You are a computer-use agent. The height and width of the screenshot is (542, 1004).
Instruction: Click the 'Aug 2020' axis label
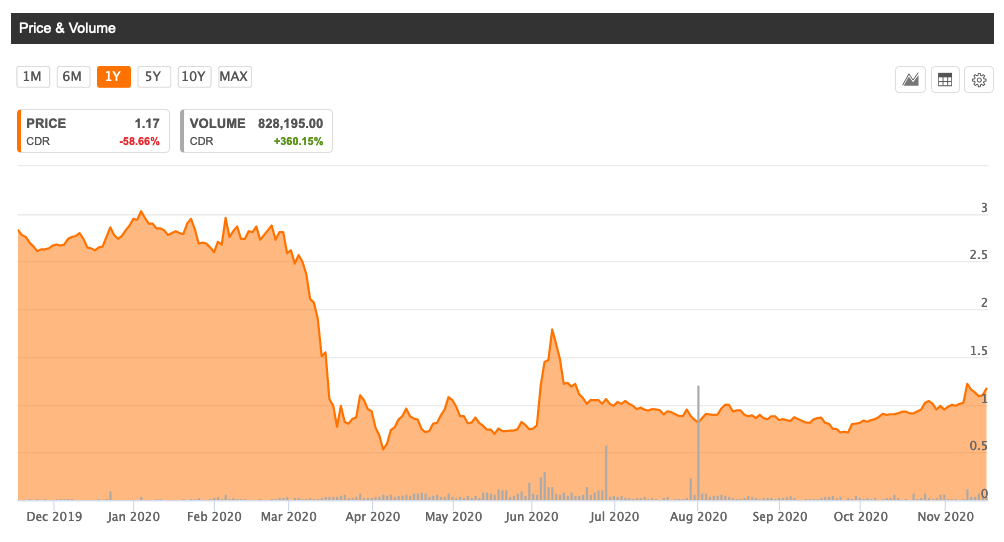point(698,516)
